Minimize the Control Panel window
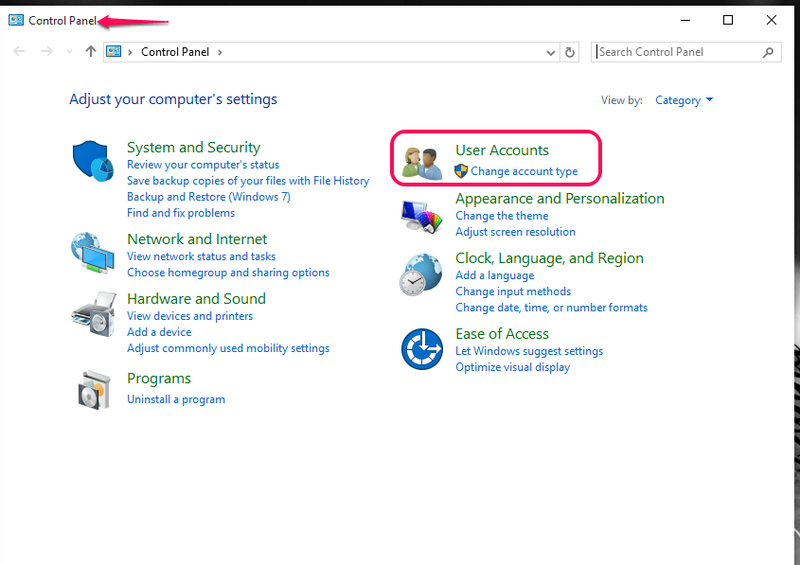Image resolution: width=800 pixels, height=565 pixels. [685, 20]
